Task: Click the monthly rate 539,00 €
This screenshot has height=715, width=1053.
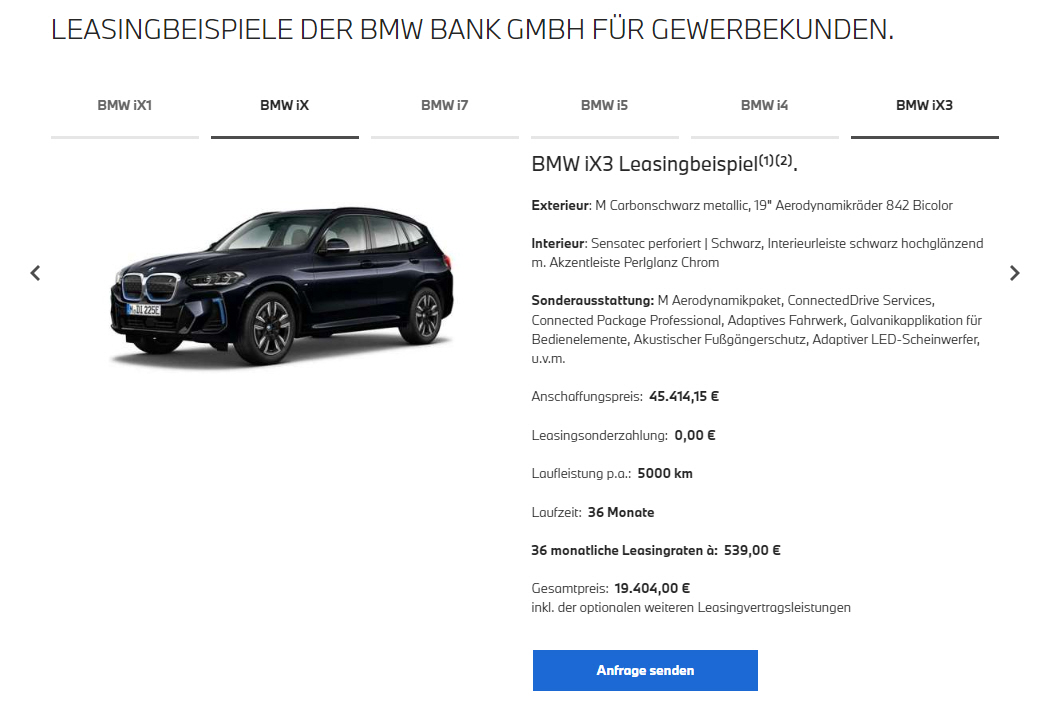Action: (752, 551)
